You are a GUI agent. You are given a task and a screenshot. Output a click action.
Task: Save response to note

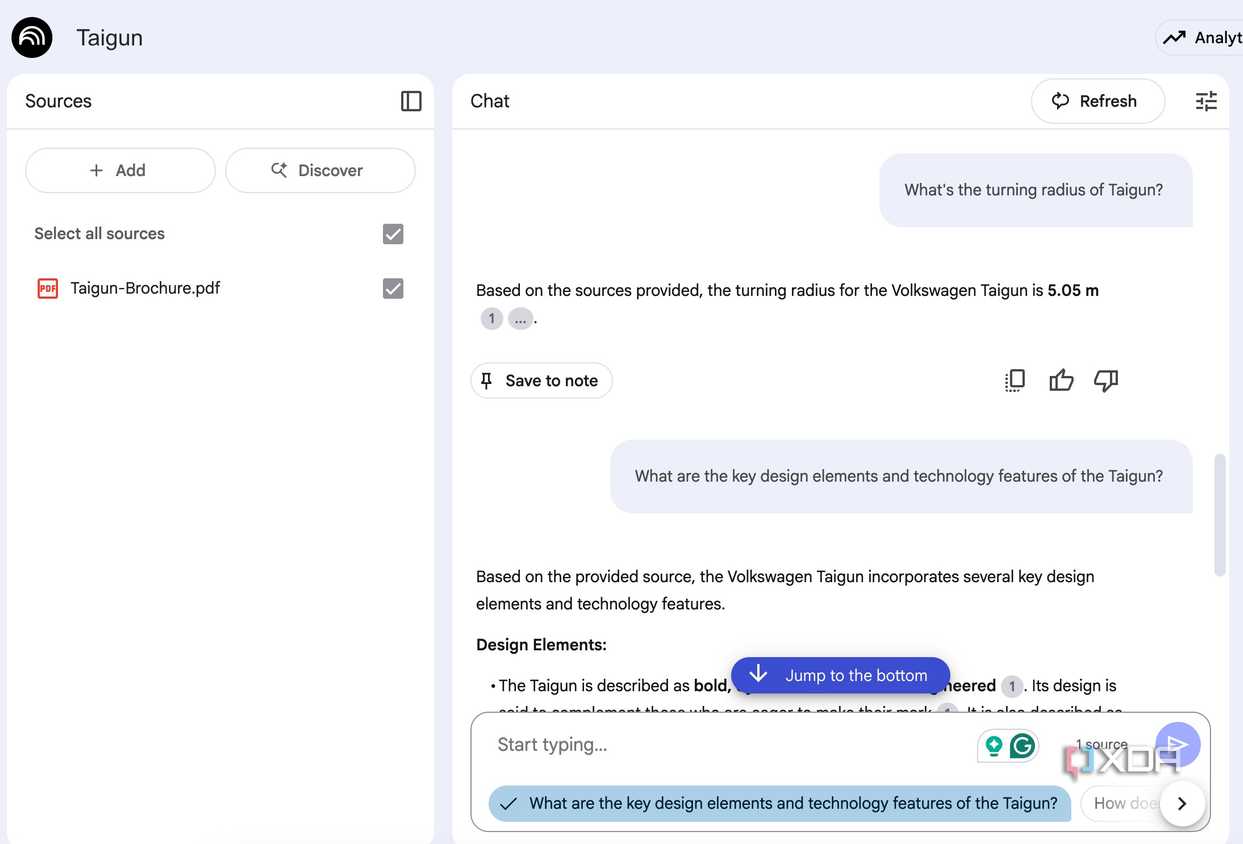pos(541,380)
